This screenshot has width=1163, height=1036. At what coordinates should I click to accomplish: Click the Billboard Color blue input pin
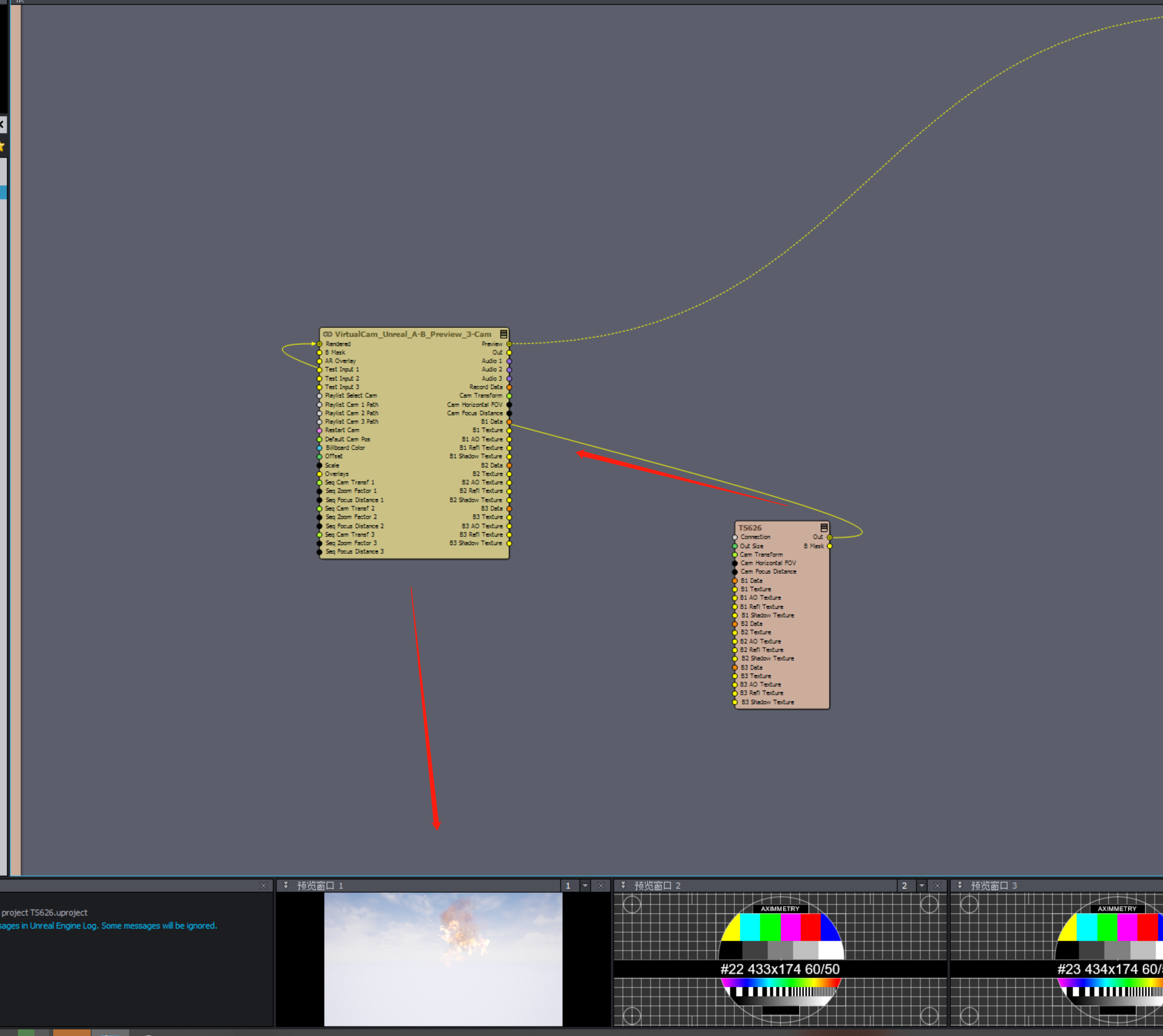point(319,448)
